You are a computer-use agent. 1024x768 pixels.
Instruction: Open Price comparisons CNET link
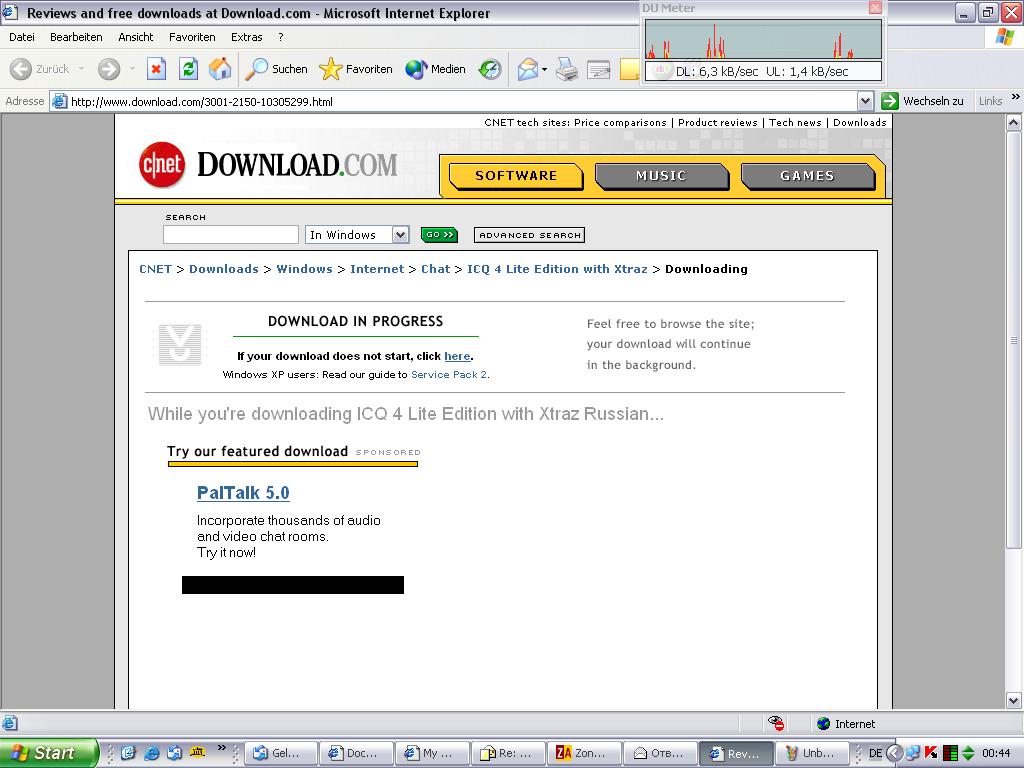pos(620,123)
